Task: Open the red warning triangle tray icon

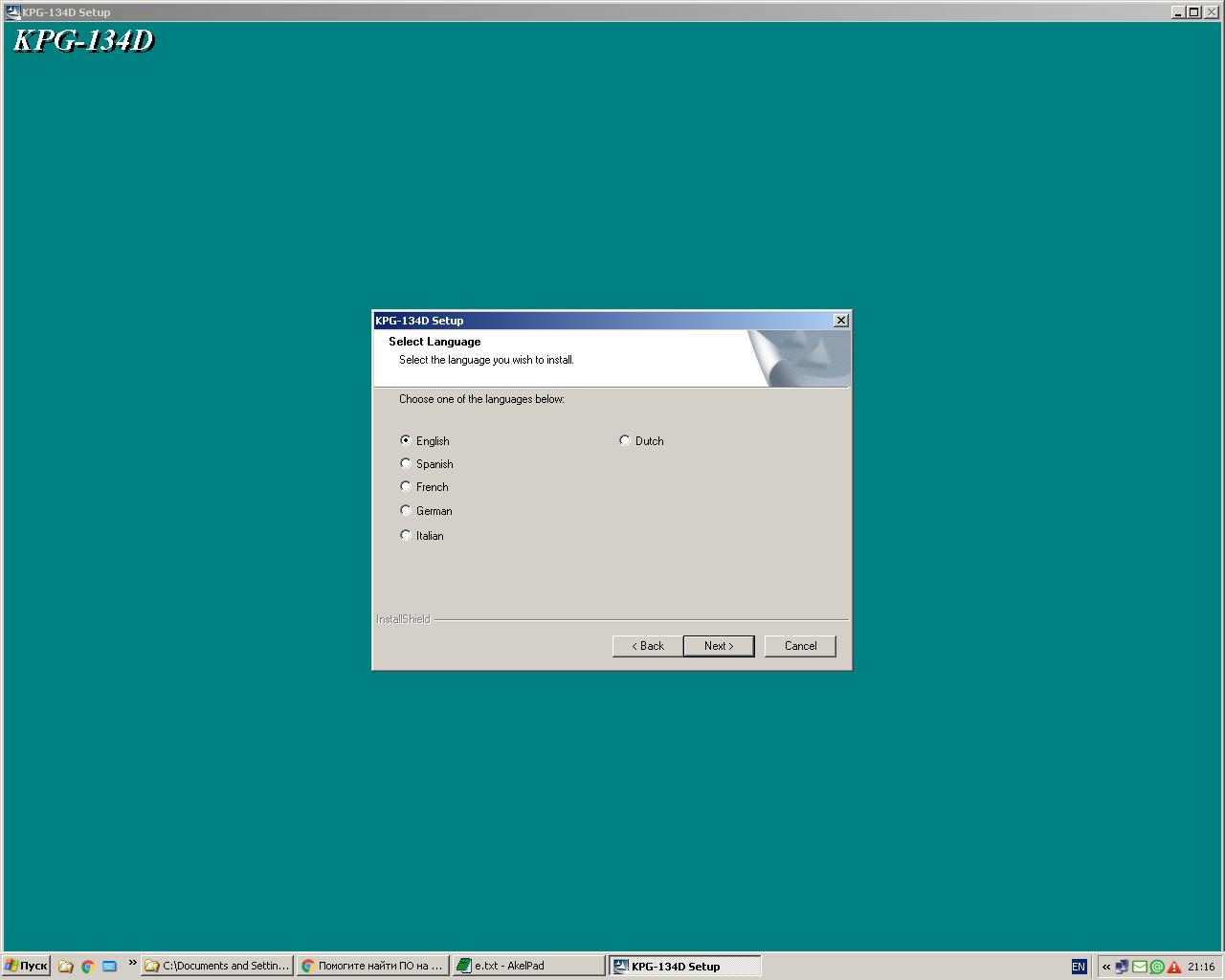Action: 1174,967
